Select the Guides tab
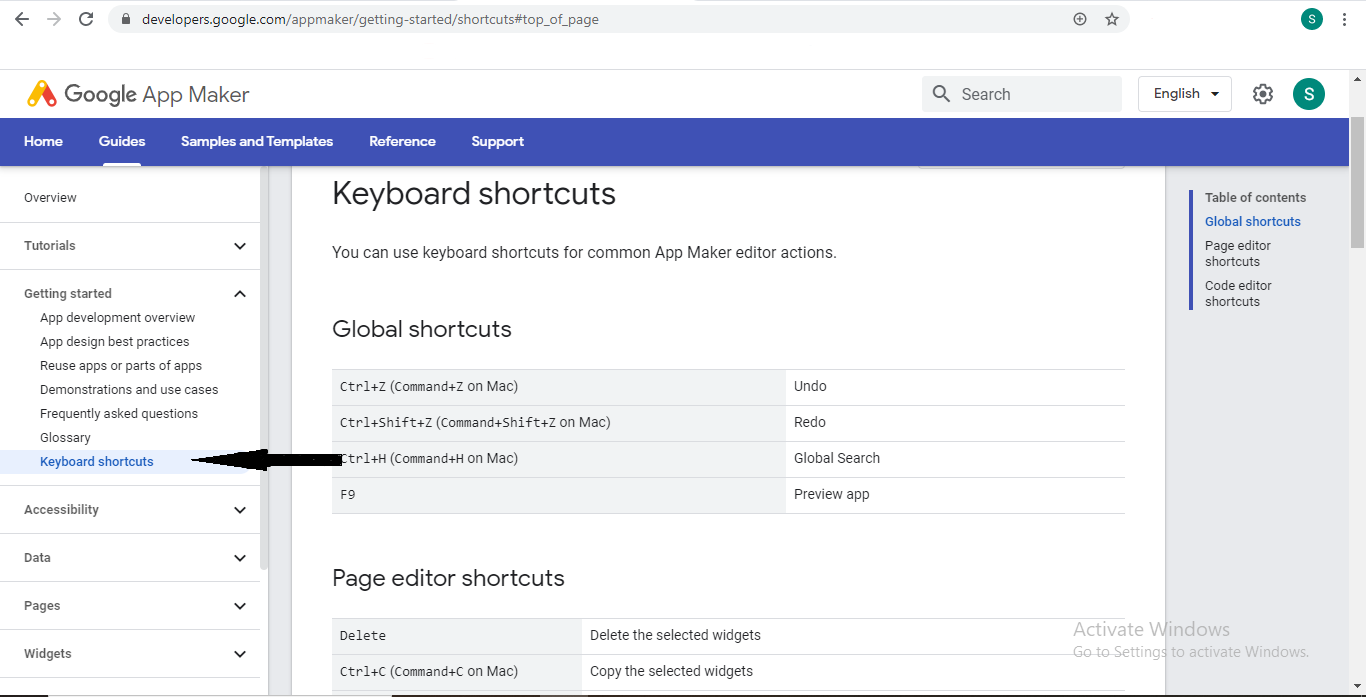Screen dimensions: 1366x697 pyautogui.click(x=122, y=142)
